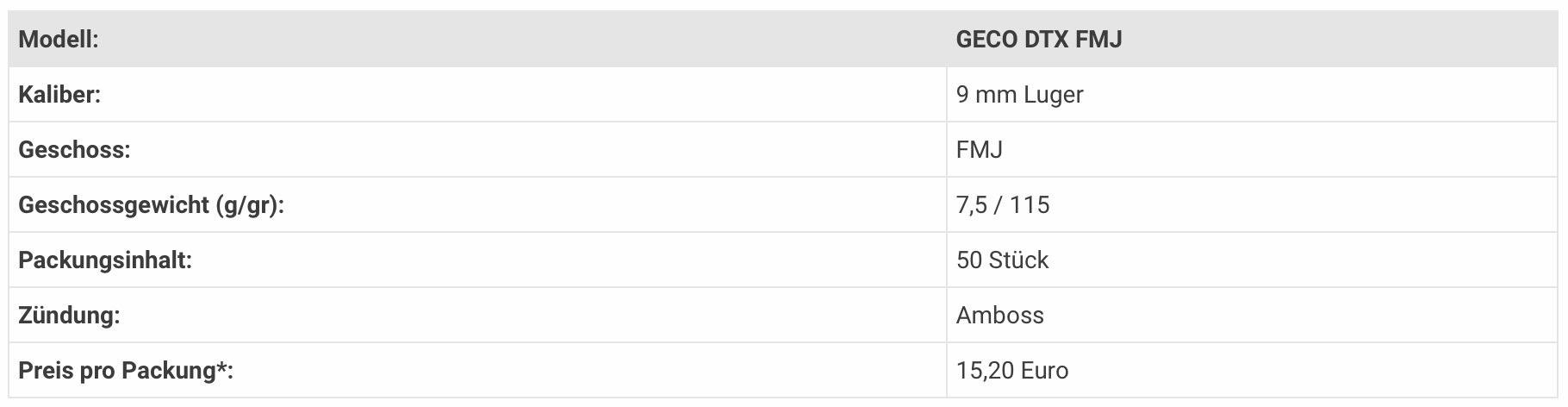Click the Geschoss: row label

pyautogui.click(x=74, y=150)
